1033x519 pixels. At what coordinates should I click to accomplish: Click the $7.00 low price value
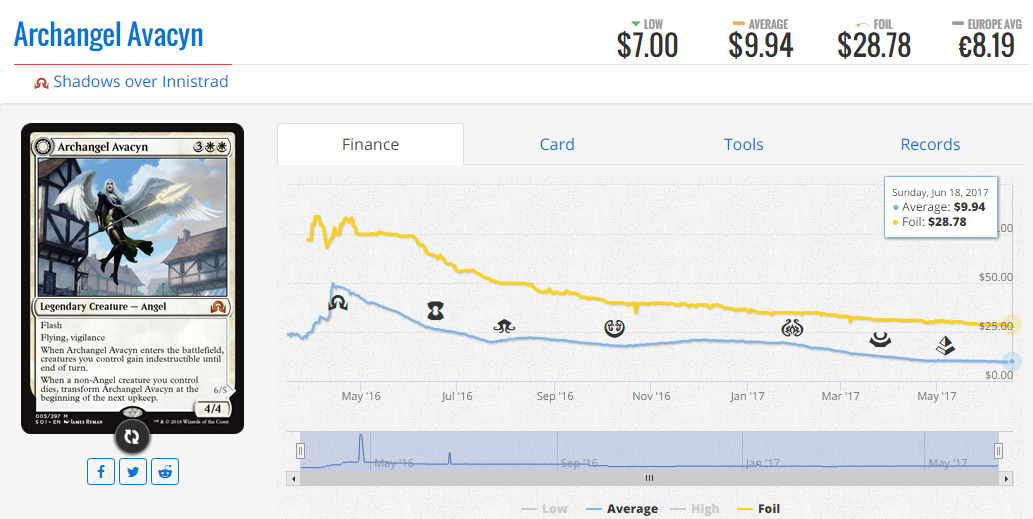(x=647, y=45)
